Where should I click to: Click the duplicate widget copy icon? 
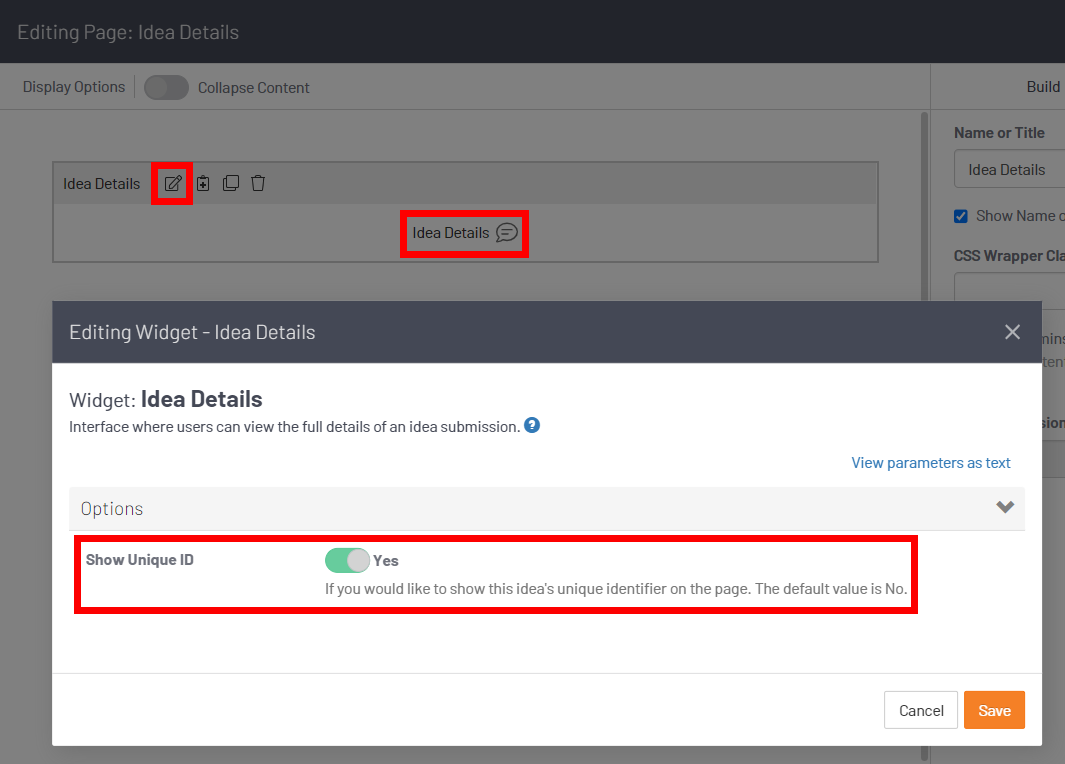point(230,183)
